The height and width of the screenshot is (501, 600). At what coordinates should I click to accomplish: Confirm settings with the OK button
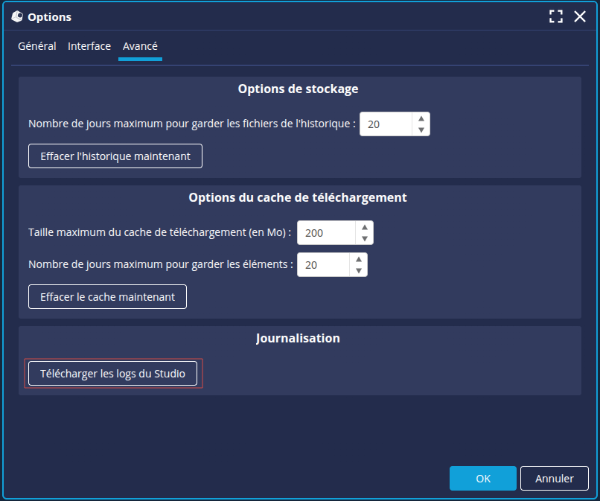click(x=483, y=478)
